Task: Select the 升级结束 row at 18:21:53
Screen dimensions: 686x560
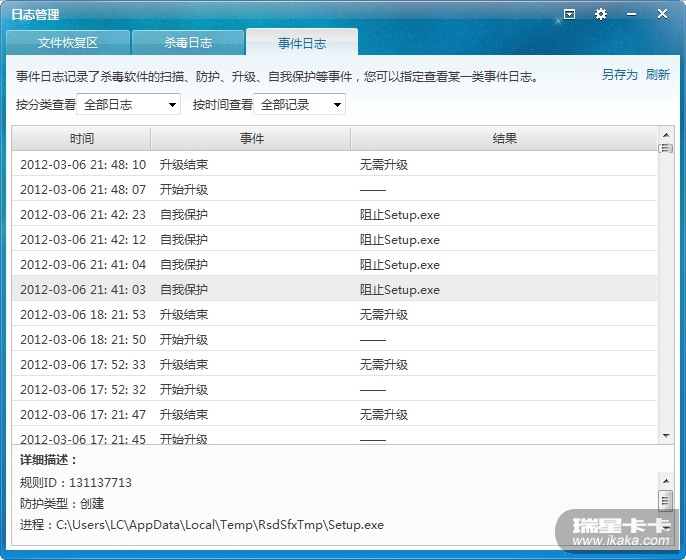Action: tap(335, 314)
